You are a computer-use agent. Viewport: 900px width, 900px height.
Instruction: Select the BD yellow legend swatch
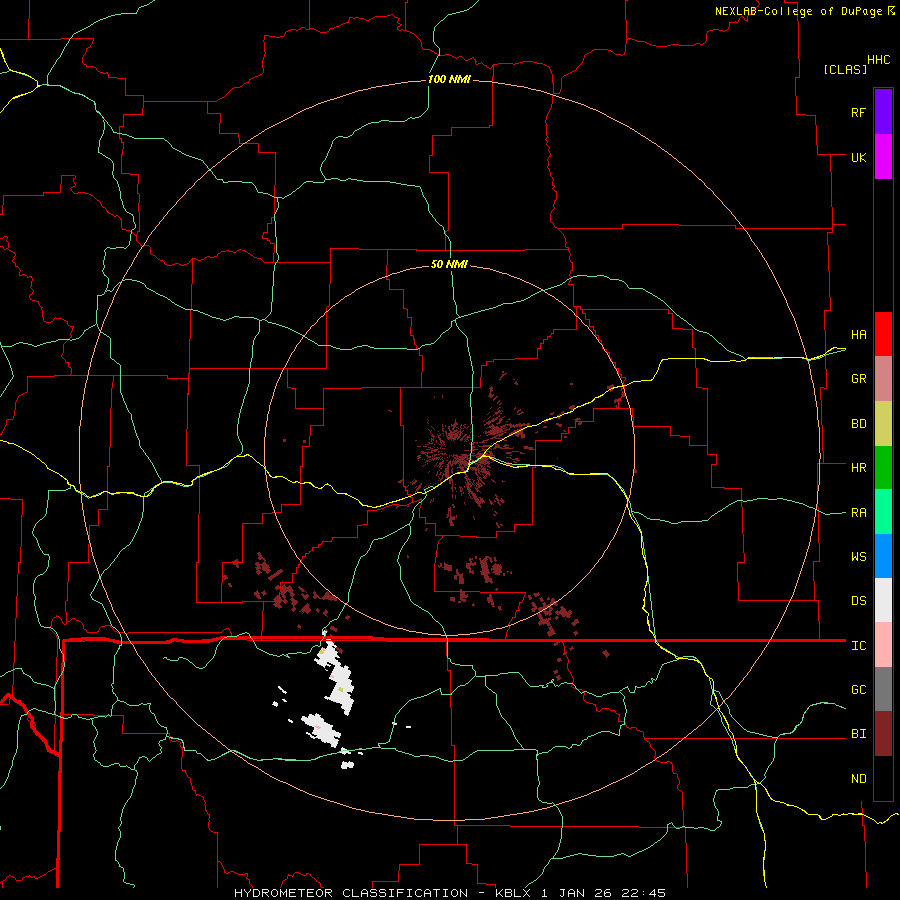883,424
